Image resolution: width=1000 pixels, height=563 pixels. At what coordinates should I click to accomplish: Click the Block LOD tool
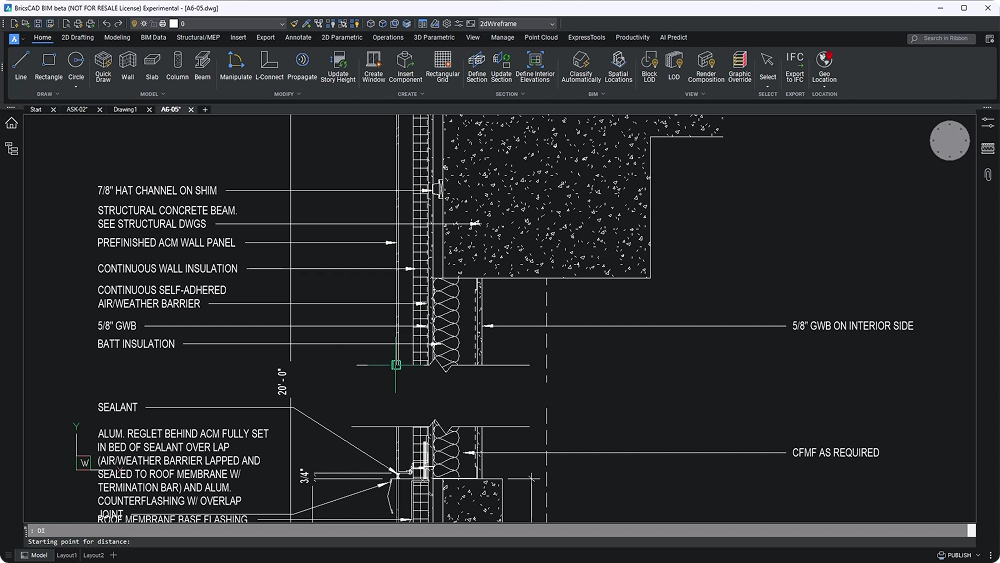pyautogui.click(x=649, y=66)
